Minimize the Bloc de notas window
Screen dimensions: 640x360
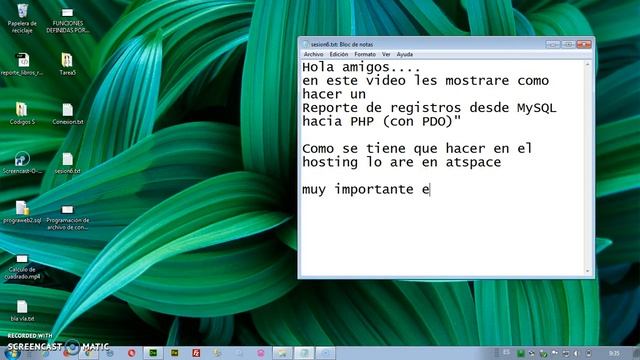point(553,44)
